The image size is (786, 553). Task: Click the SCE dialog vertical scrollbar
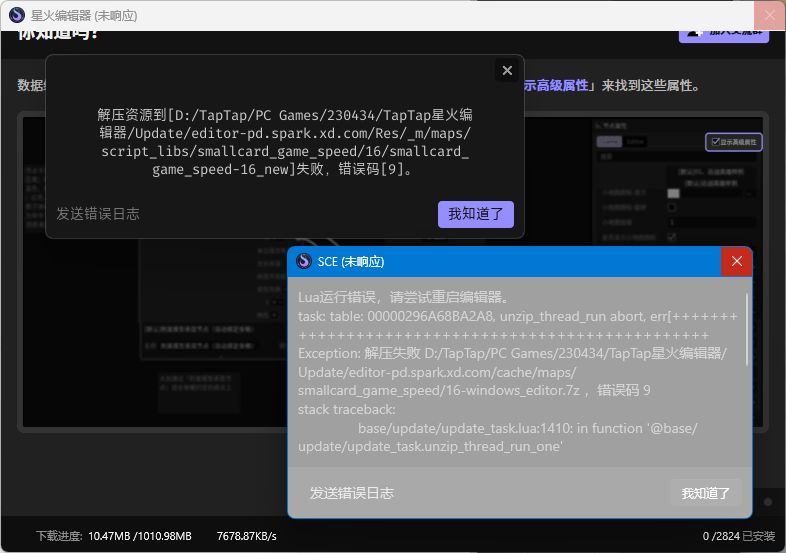746,329
